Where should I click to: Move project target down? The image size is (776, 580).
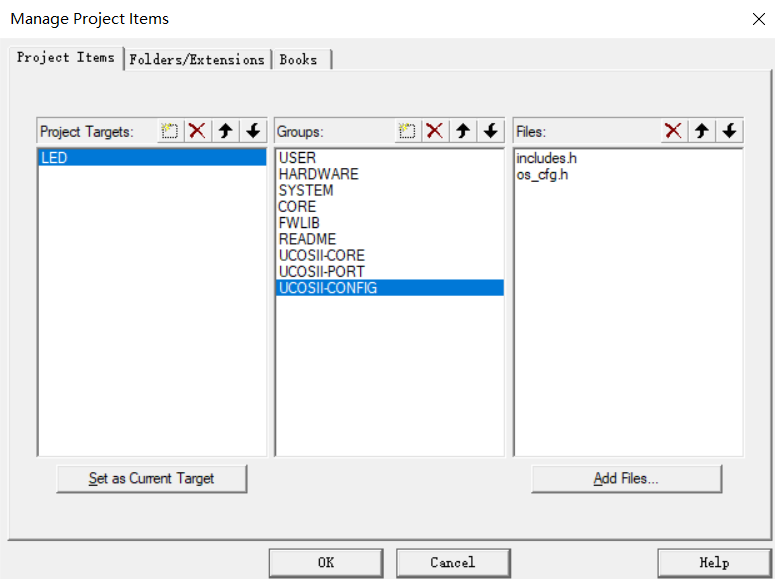point(253,131)
